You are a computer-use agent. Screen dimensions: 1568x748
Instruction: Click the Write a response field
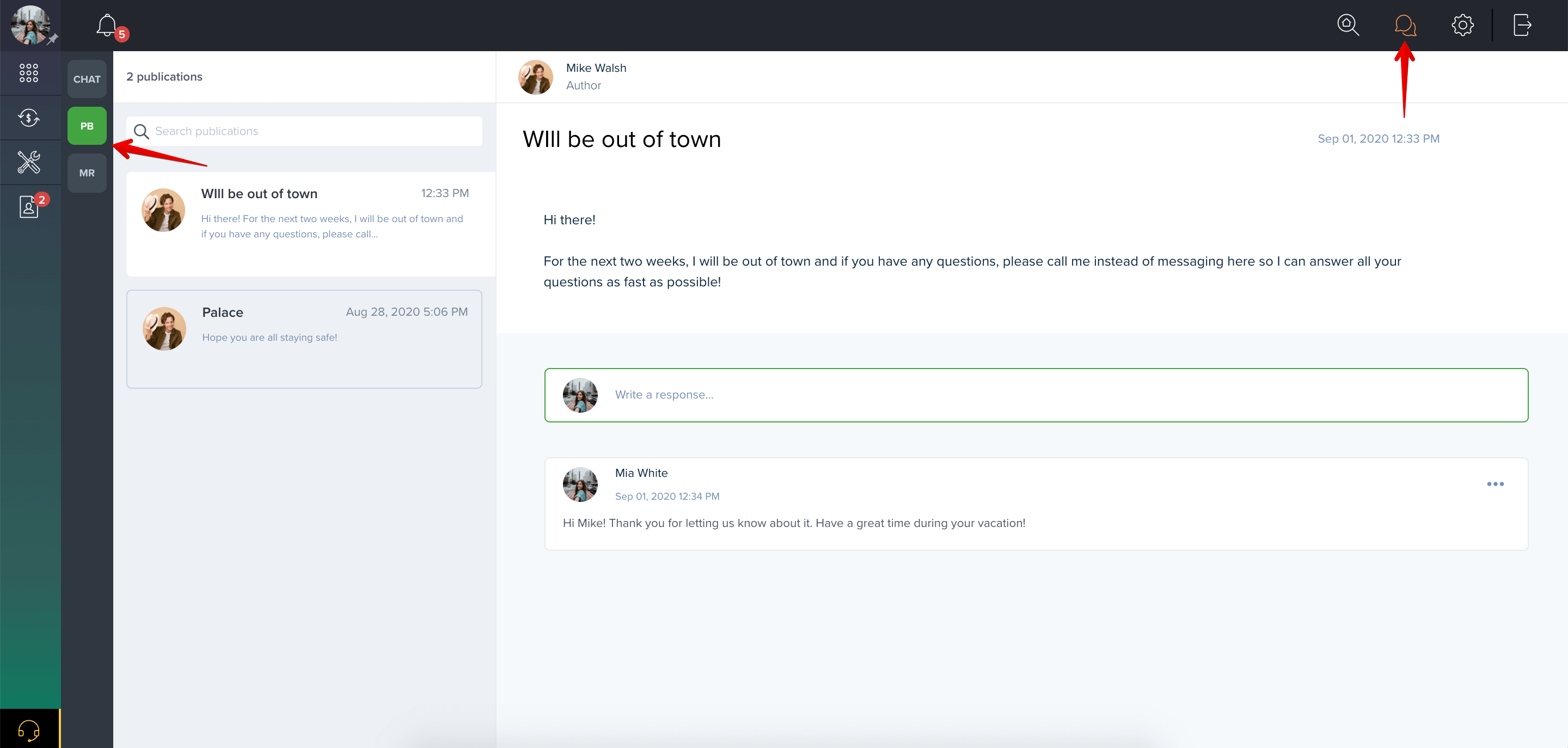[x=1036, y=395]
